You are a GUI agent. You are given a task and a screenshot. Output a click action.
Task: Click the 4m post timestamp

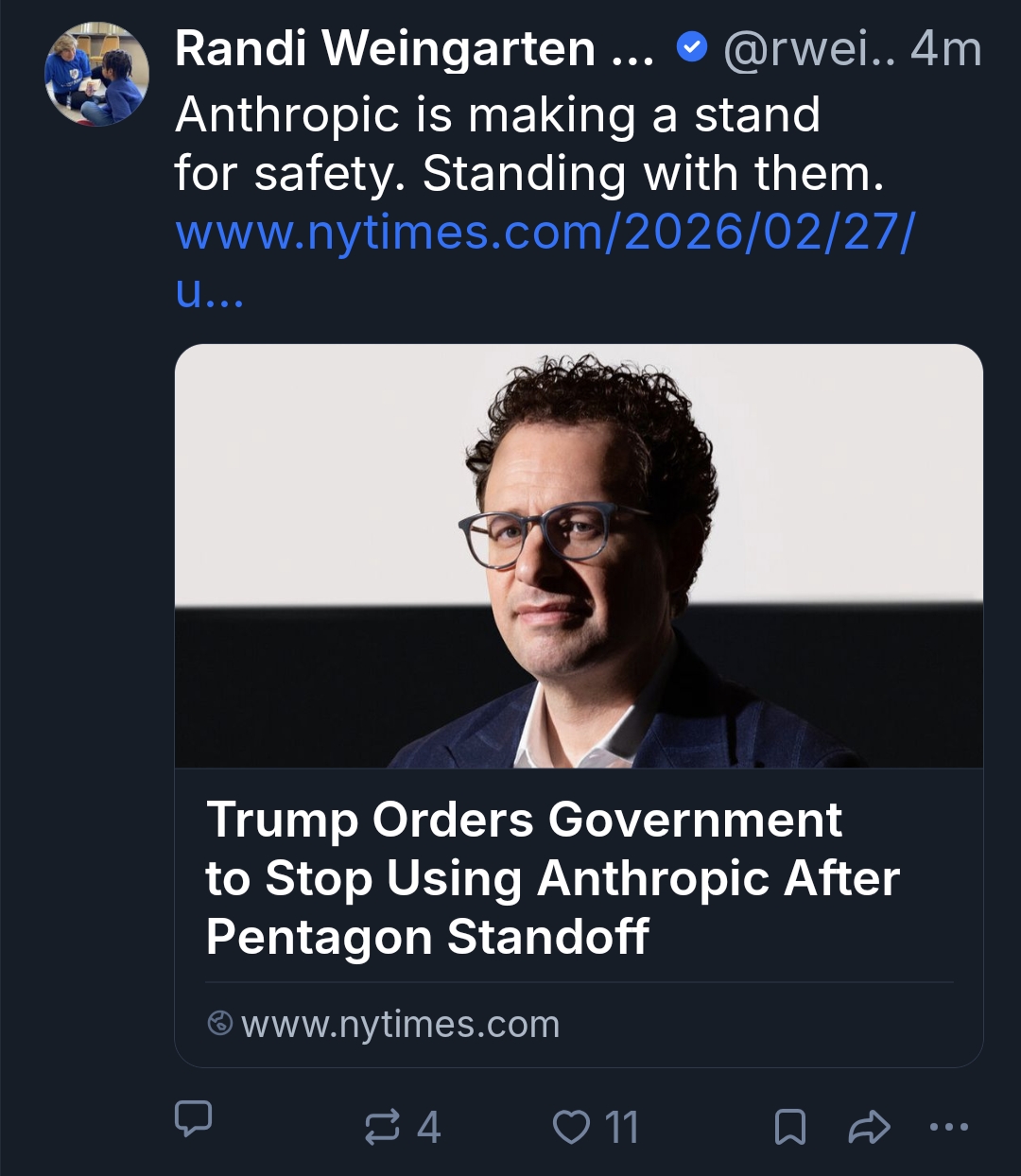pyautogui.click(x=946, y=49)
